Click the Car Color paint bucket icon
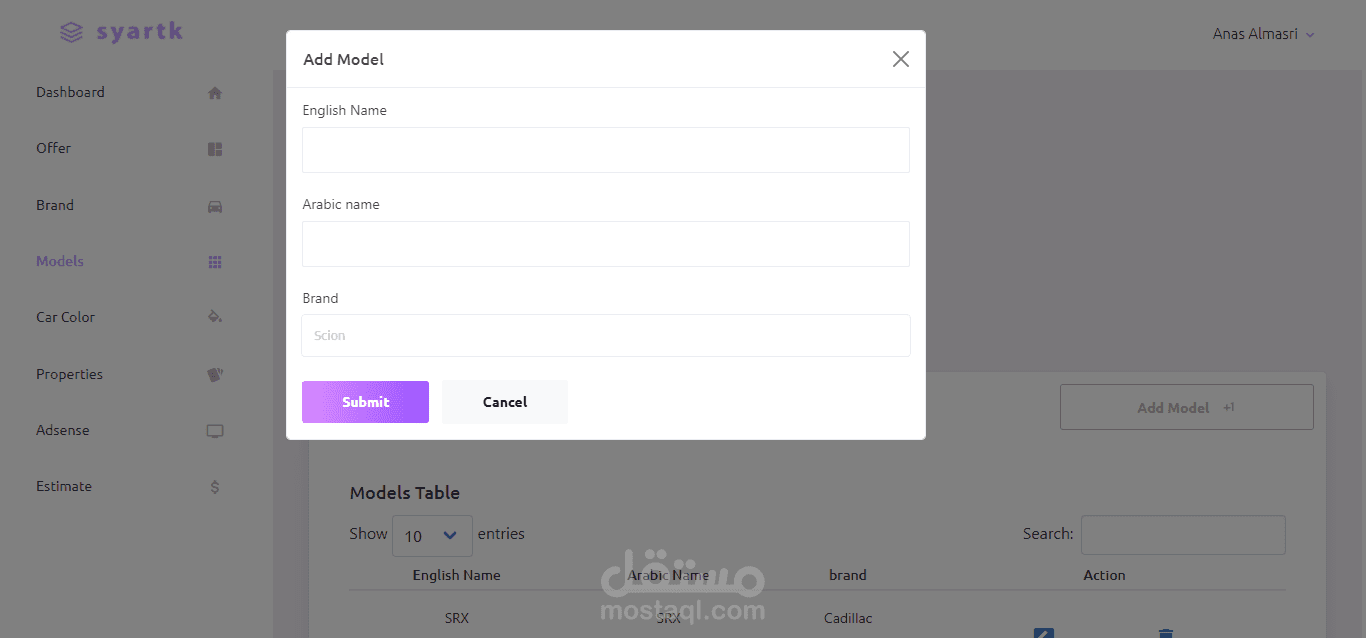 pyautogui.click(x=215, y=317)
